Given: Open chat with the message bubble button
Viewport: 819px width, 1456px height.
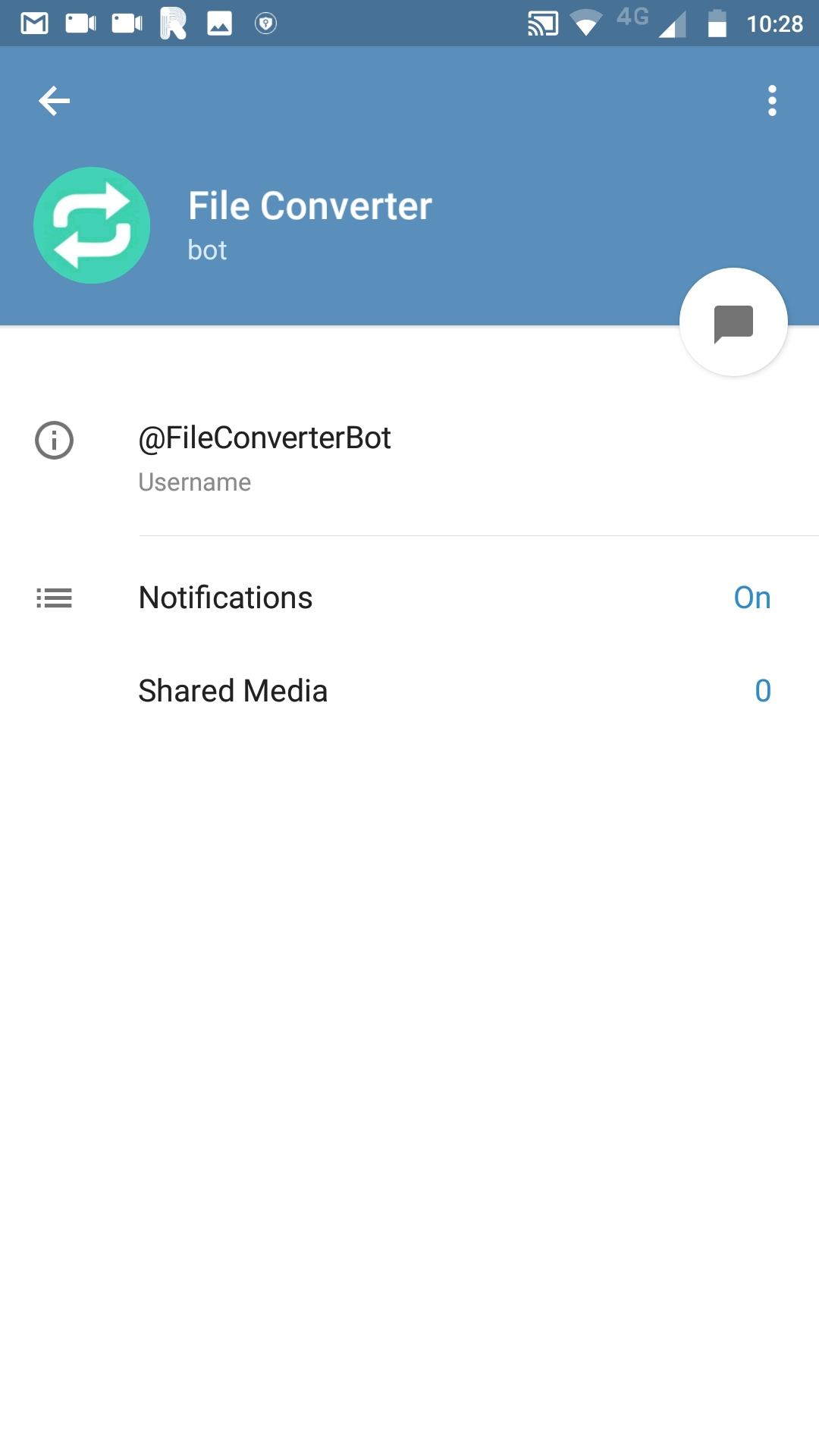Looking at the screenshot, I should (733, 322).
